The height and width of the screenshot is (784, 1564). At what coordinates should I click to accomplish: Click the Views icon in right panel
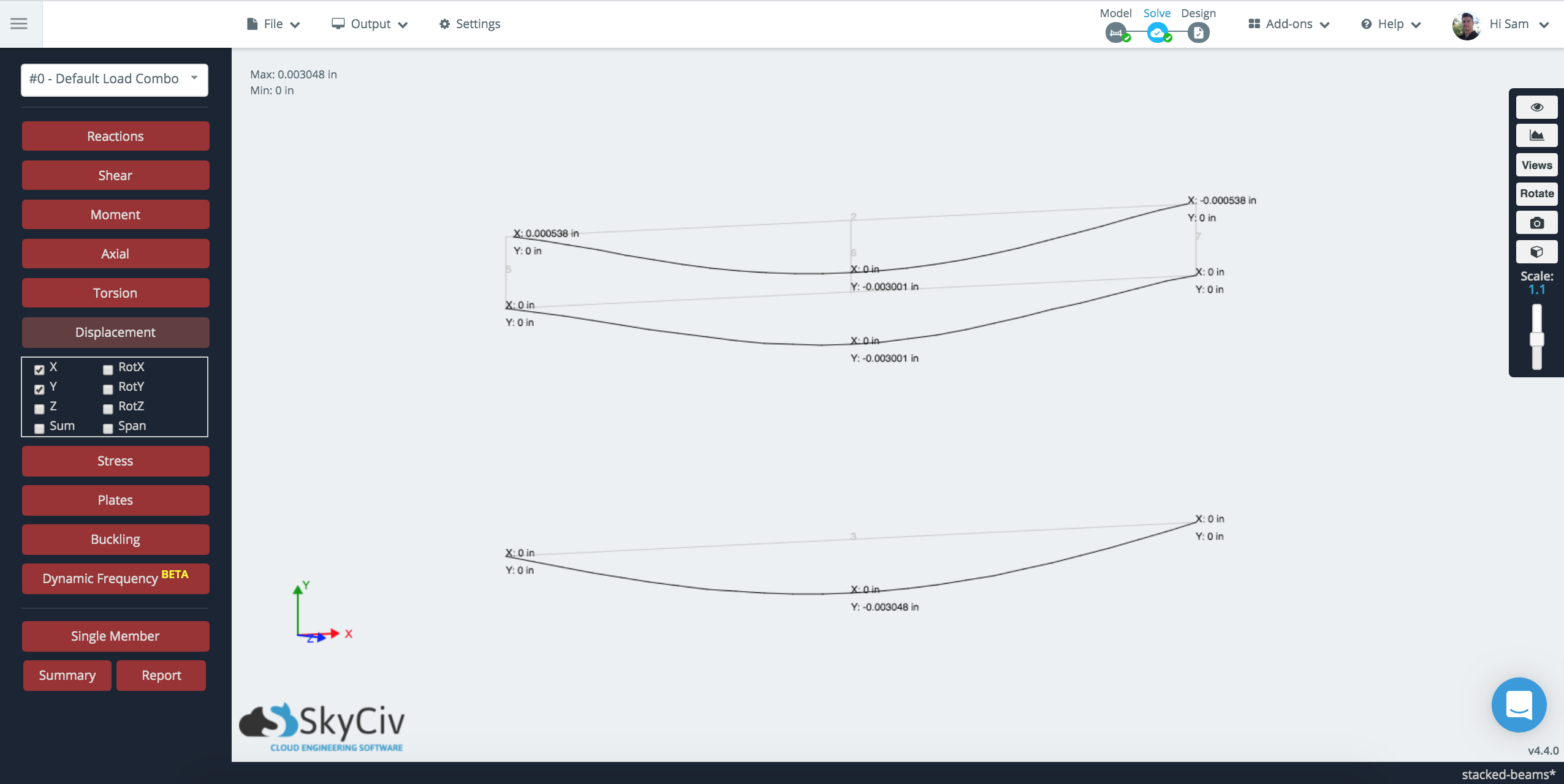point(1537,164)
